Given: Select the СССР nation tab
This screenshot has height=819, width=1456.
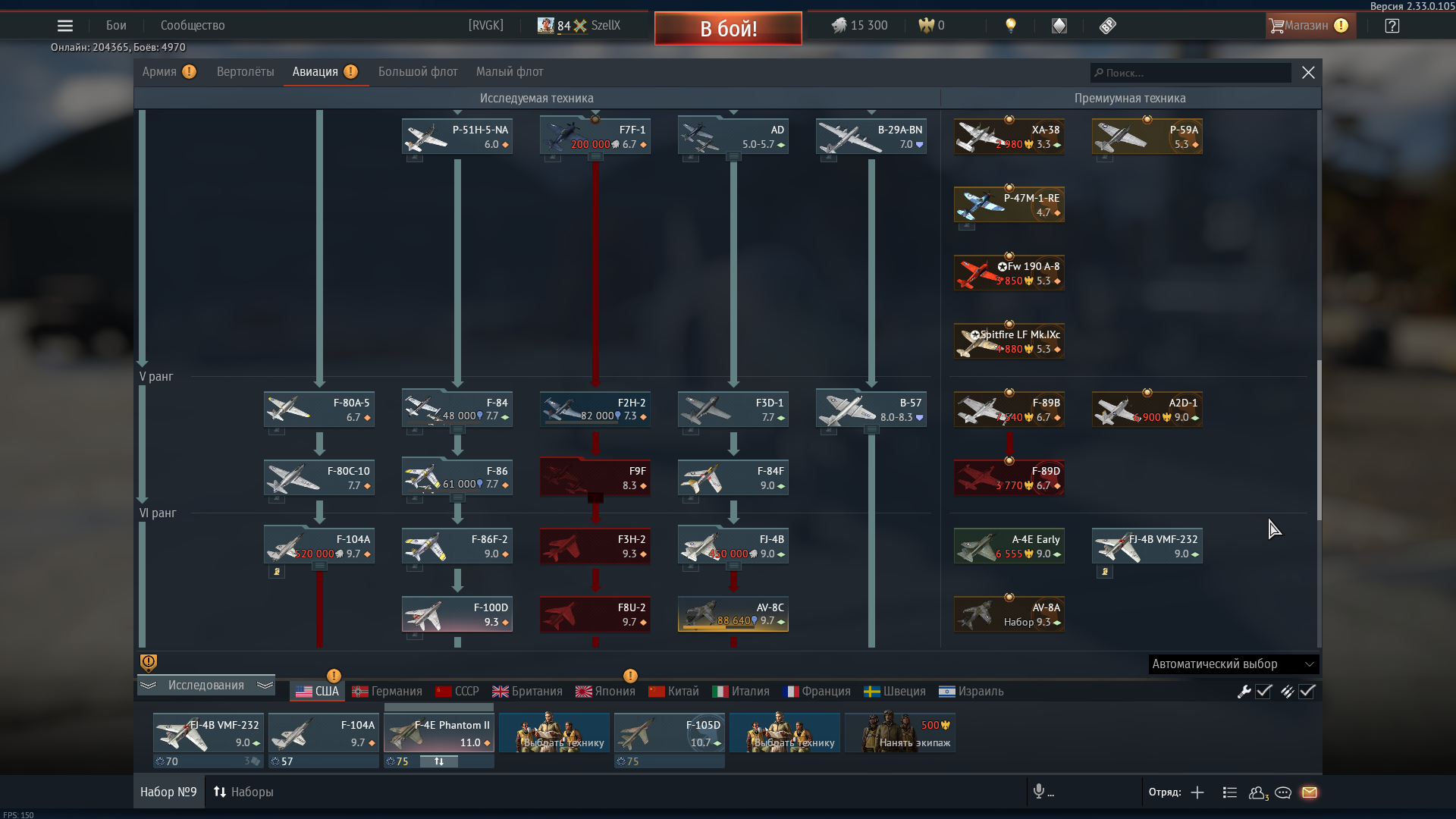Looking at the screenshot, I should tap(457, 692).
